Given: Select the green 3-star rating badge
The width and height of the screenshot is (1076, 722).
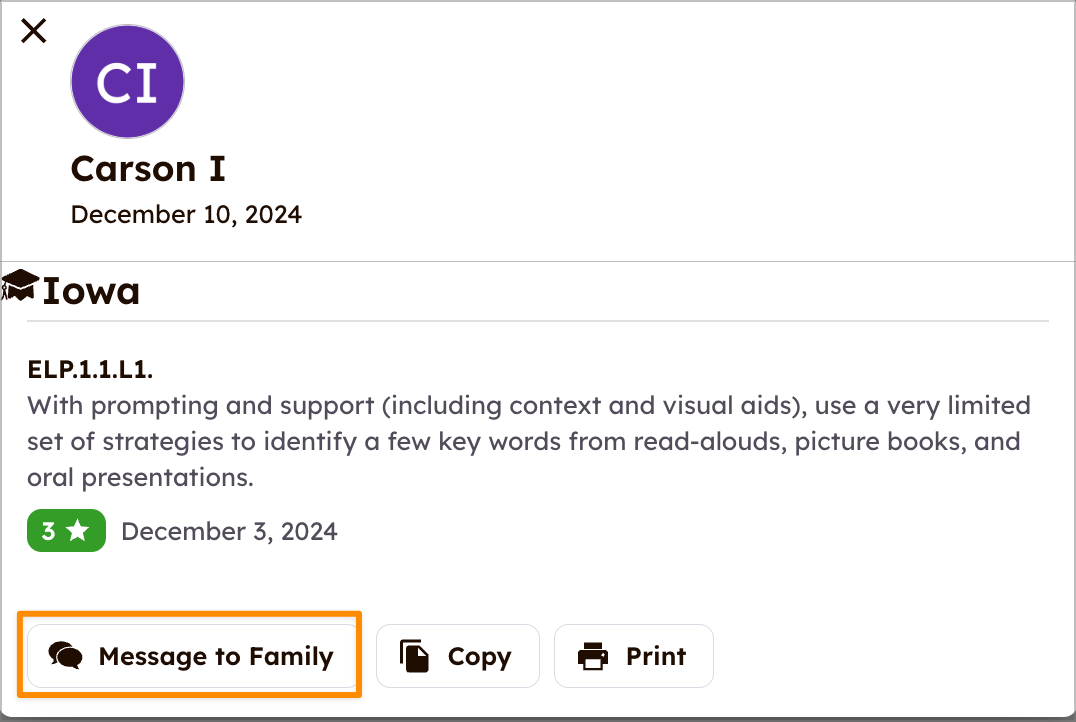Looking at the screenshot, I should tap(67, 531).
